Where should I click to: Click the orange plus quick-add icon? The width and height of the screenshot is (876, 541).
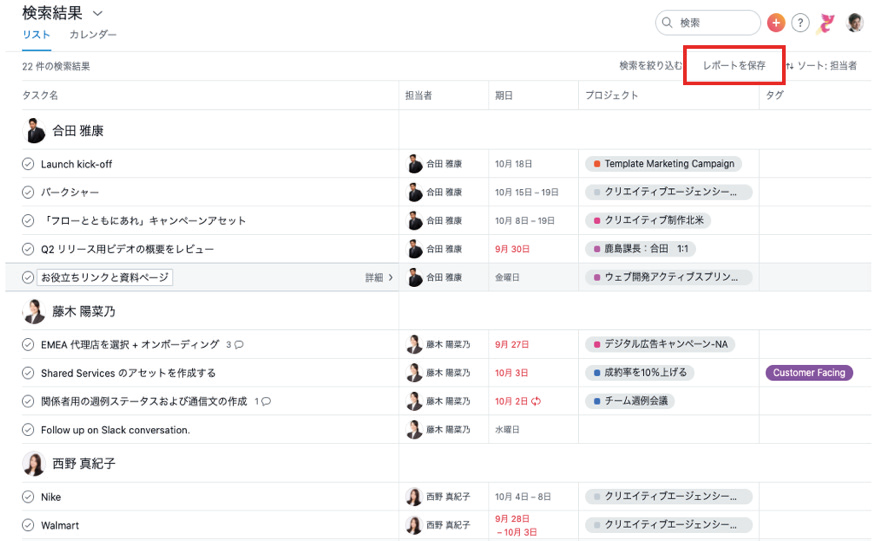(776, 23)
